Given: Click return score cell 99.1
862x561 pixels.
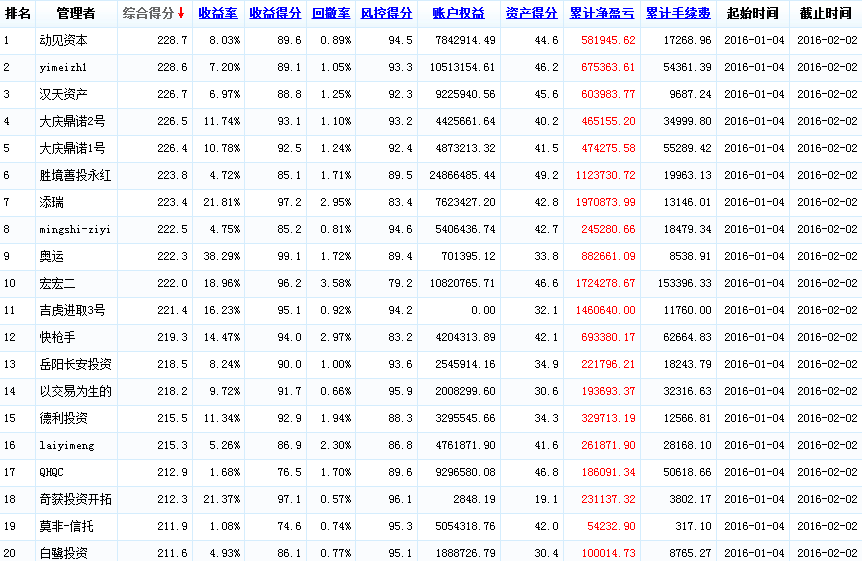Looking at the screenshot, I should [289, 256].
